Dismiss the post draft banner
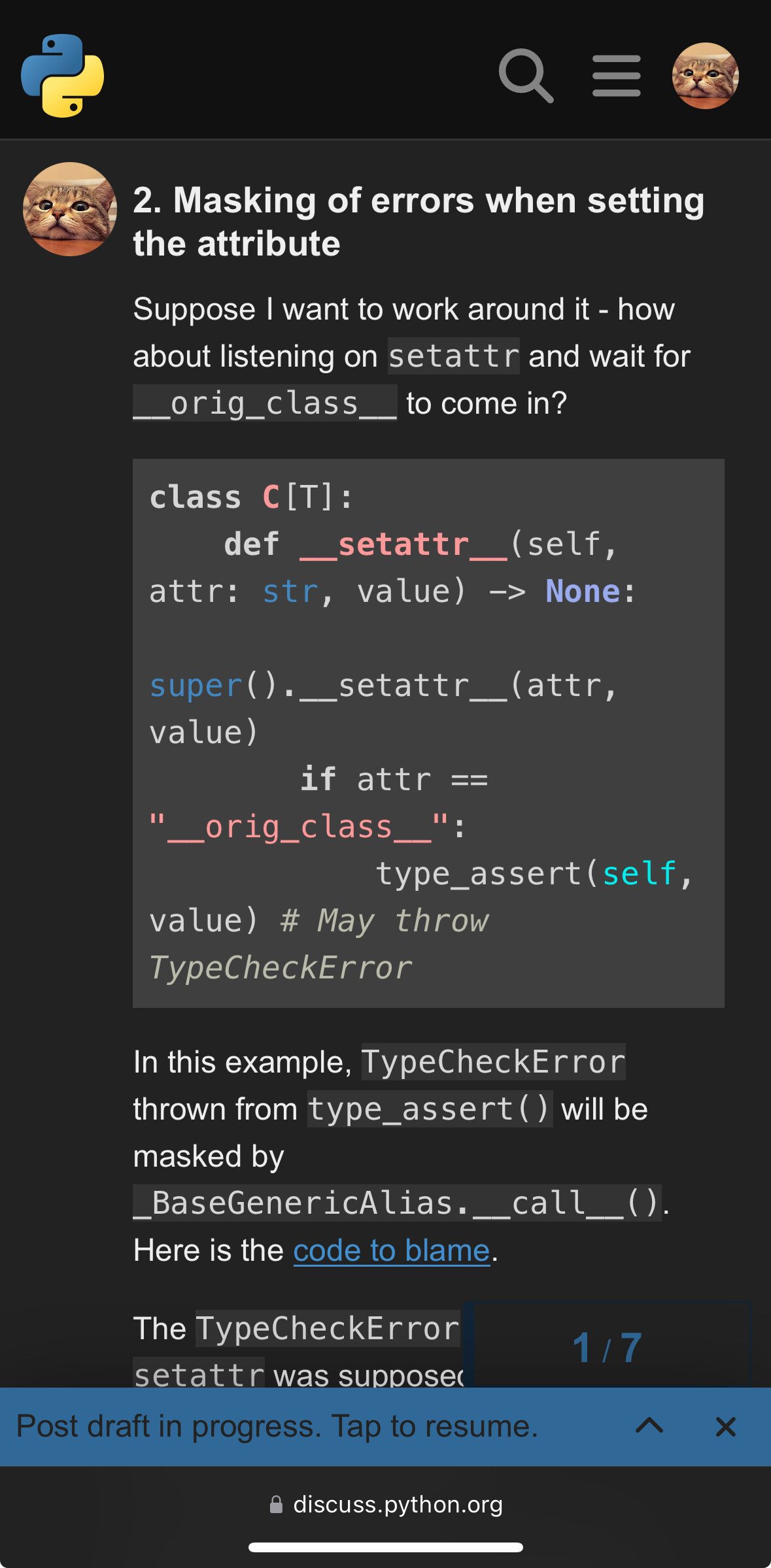The height and width of the screenshot is (1568, 771). pyautogui.click(x=725, y=1426)
